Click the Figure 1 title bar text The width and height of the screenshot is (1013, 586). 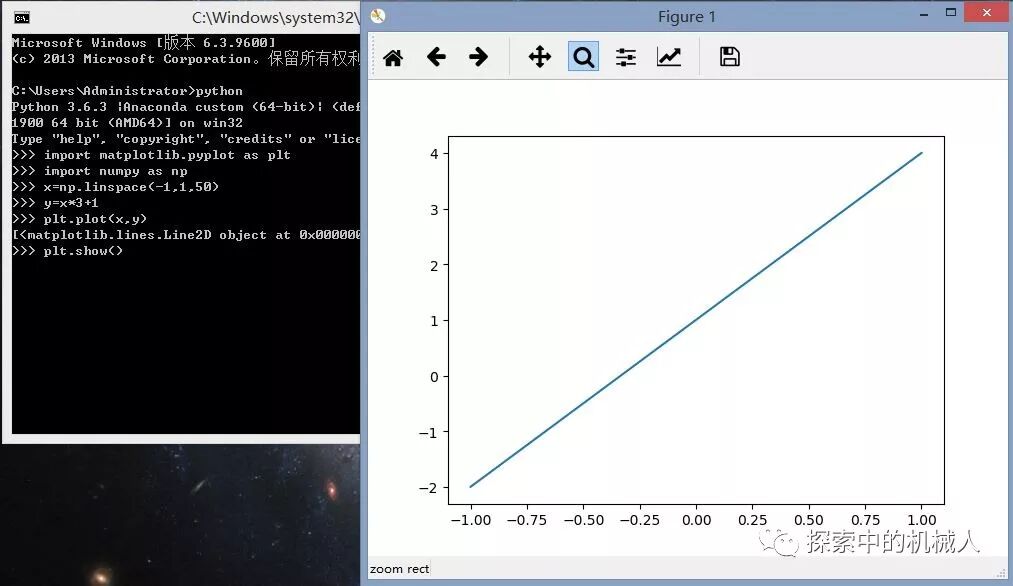click(x=687, y=16)
